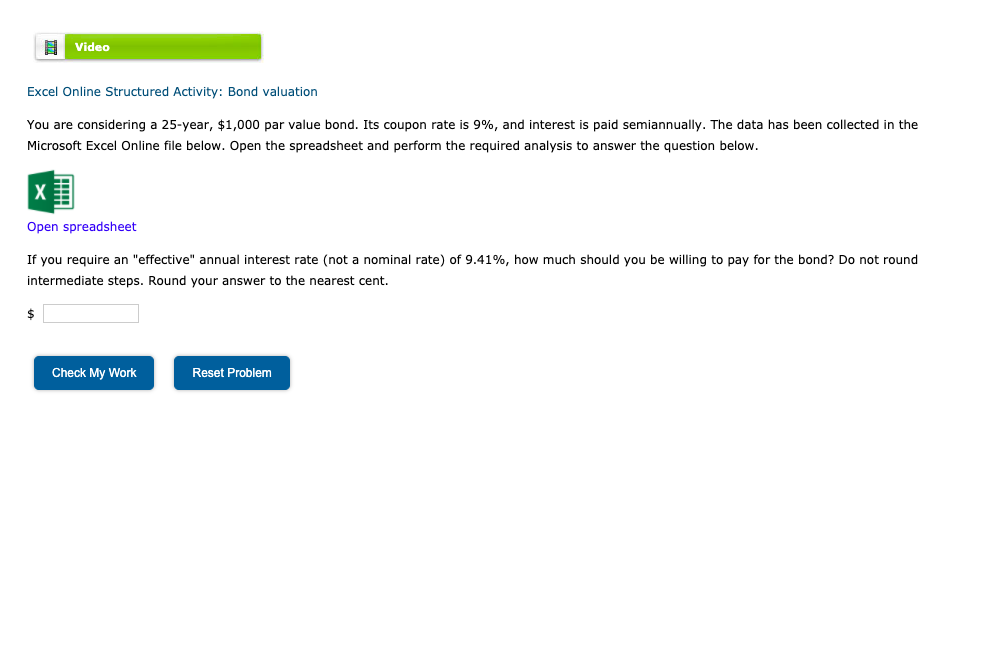Click the film strip icon beside Video
Viewport: 1008px width, 669px height.
tap(50, 46)
